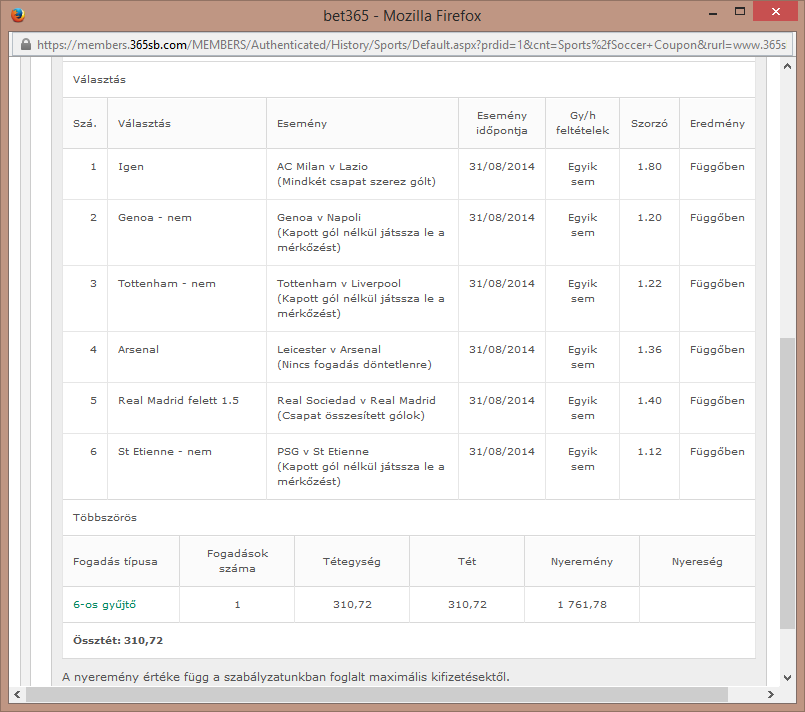Click Függőben result in PSG row

coord(717,452)
